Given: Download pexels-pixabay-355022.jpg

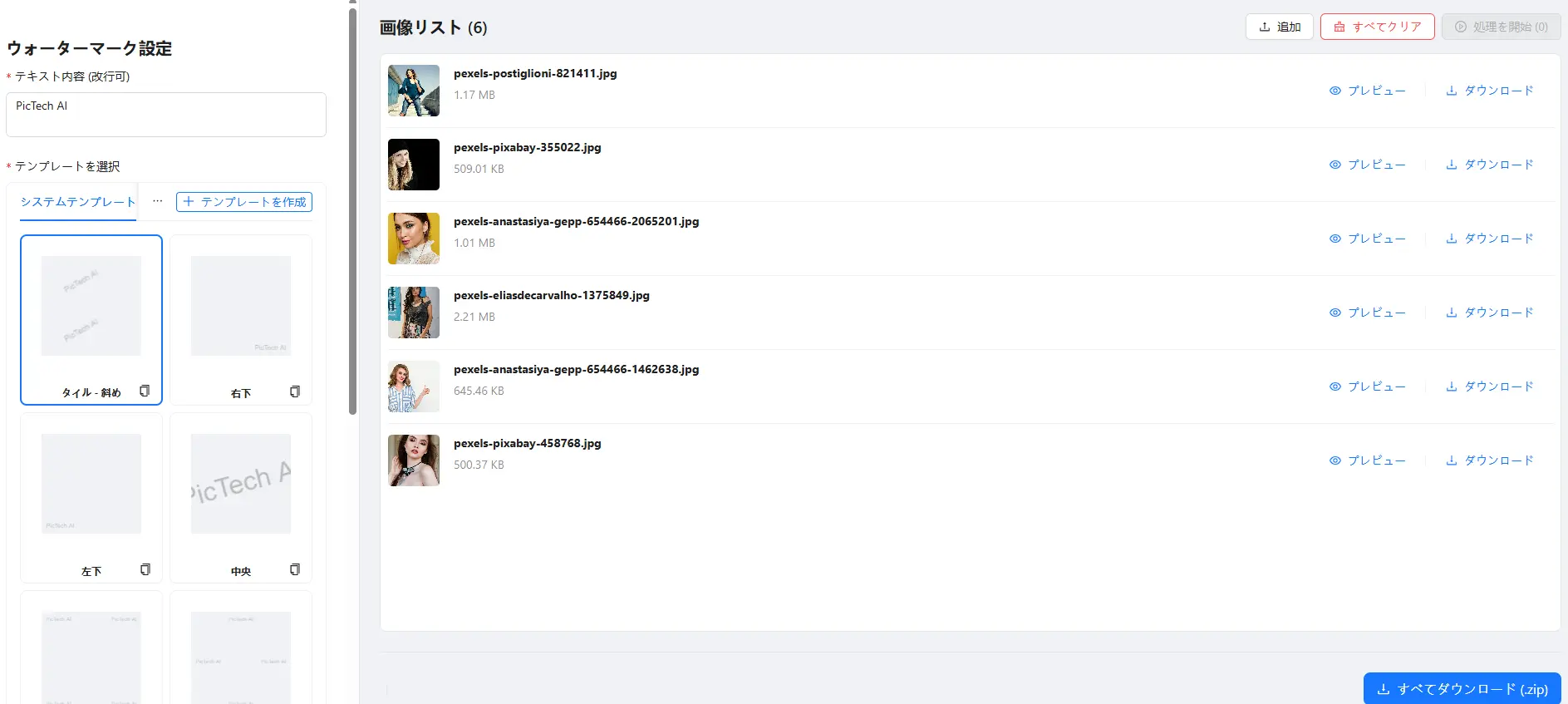Looking at the screenshot, I should coord(1490,165).
